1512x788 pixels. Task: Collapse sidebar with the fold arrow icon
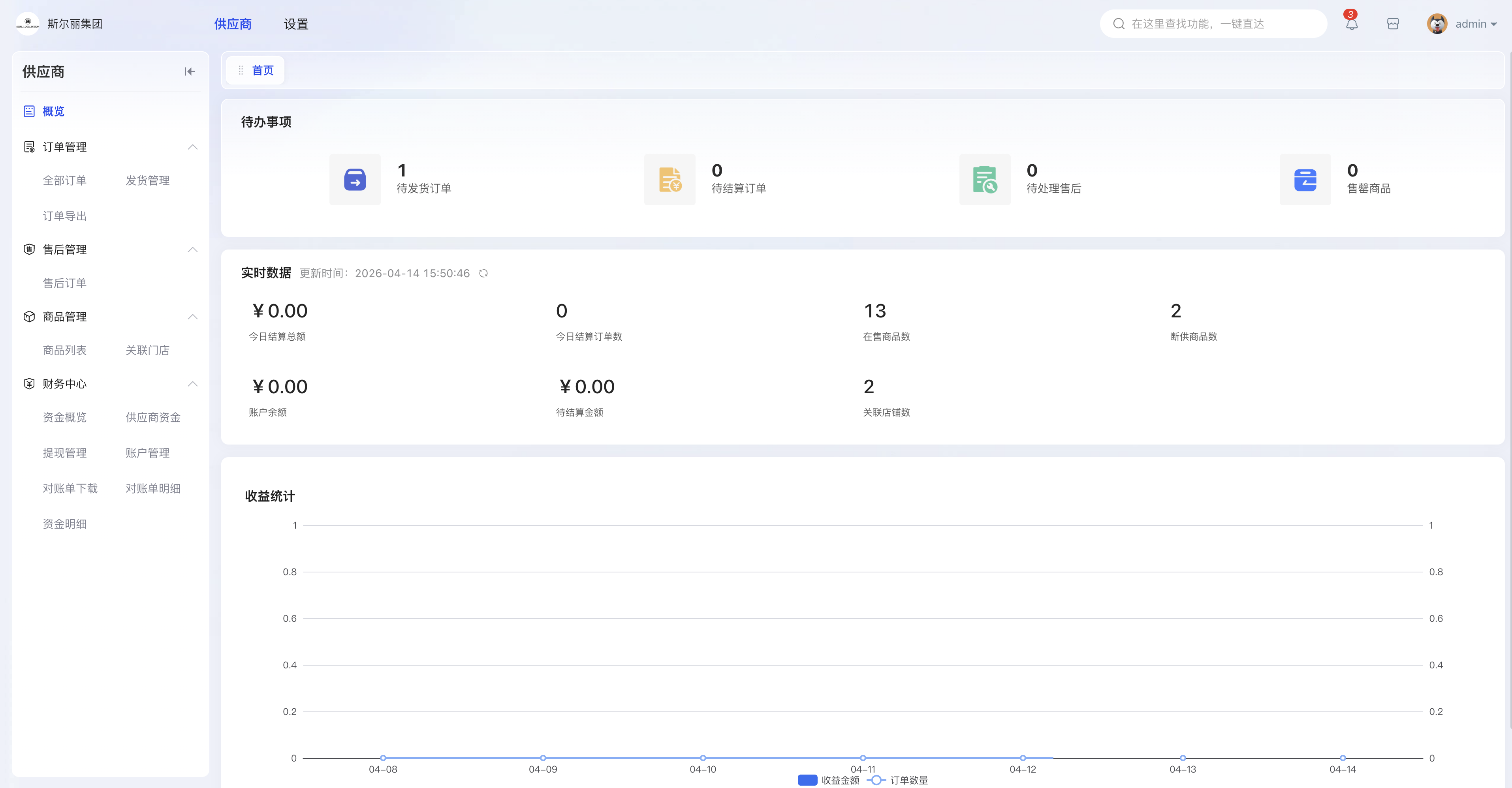189,71
